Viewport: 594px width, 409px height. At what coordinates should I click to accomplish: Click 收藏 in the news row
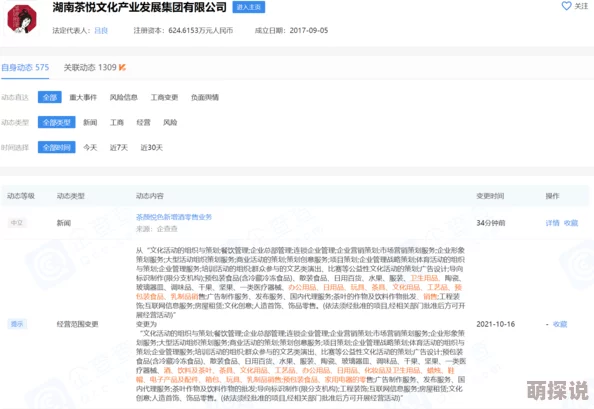point(571,223)
